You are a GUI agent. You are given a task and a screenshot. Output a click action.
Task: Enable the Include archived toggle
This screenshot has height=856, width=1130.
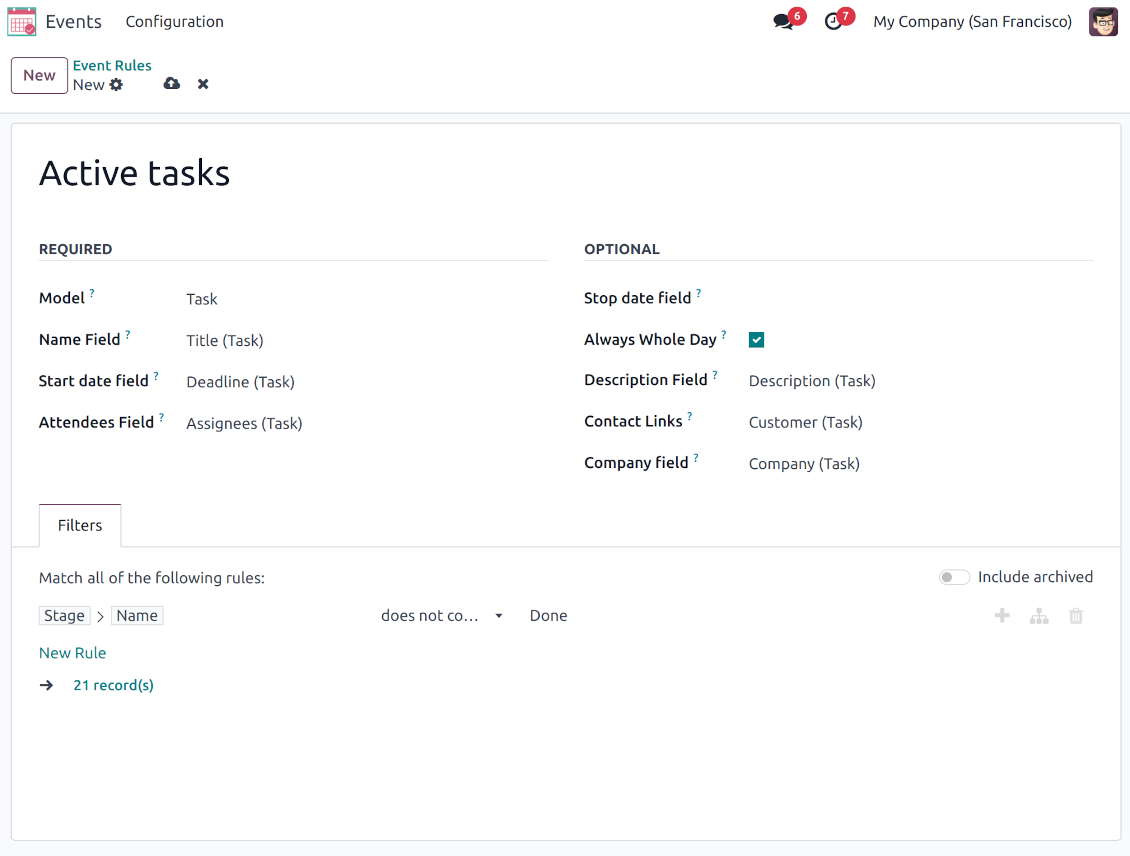(953, 577)
